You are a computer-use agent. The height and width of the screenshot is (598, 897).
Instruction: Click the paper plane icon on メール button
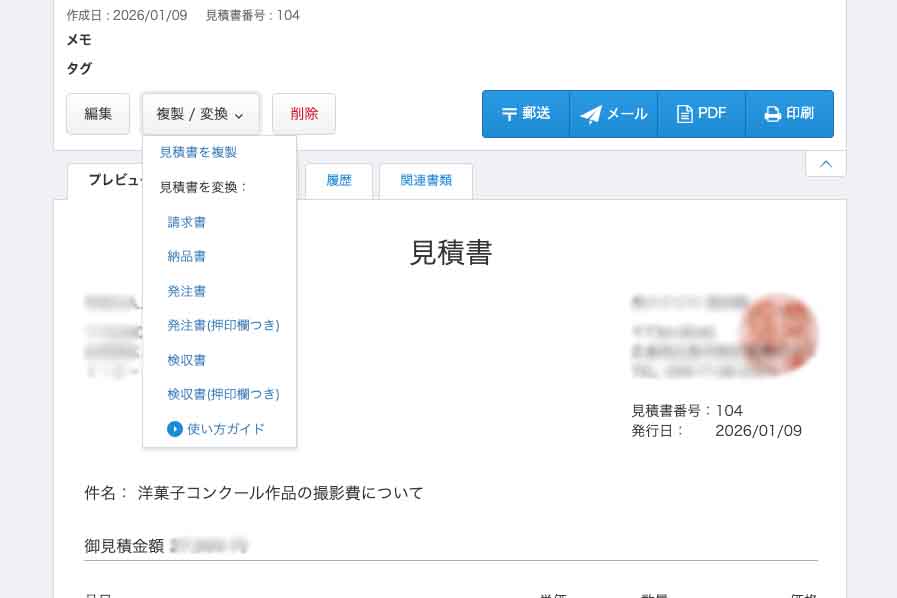591,113
